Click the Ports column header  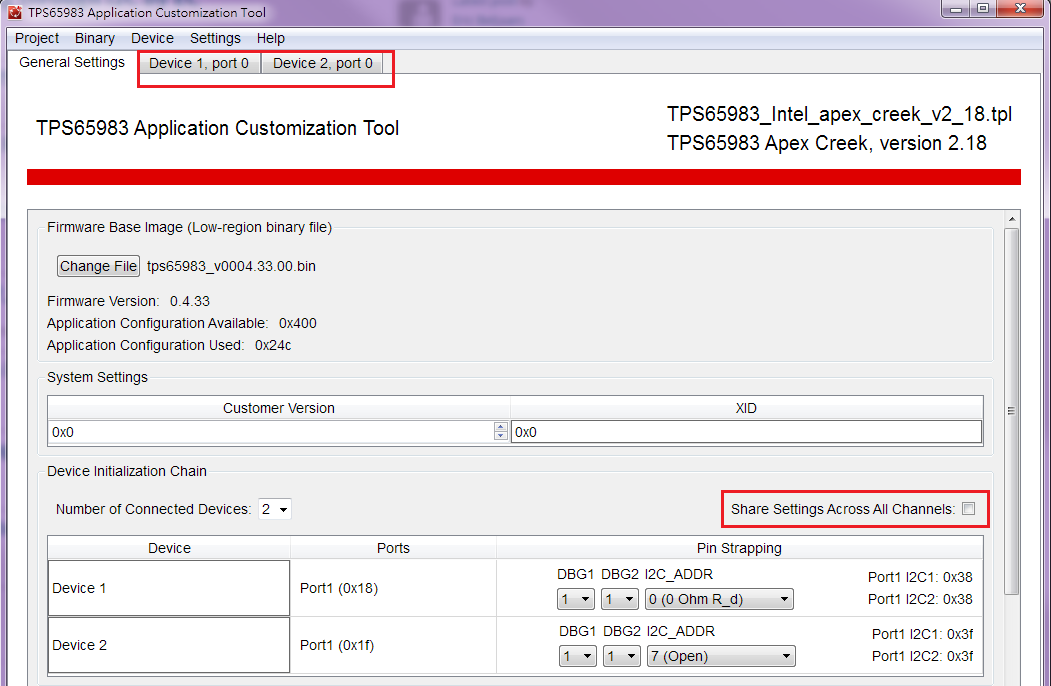(x=393, y=548)
